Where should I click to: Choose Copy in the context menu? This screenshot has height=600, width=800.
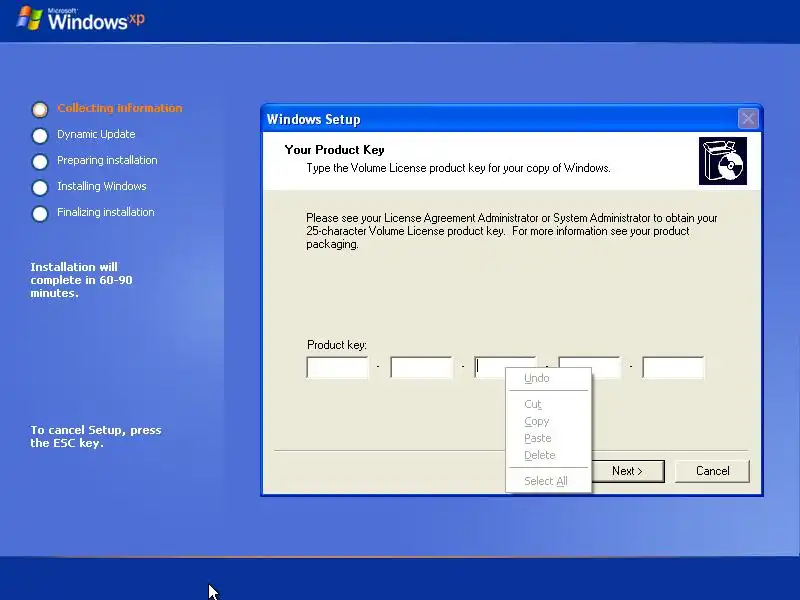(548, 421)
